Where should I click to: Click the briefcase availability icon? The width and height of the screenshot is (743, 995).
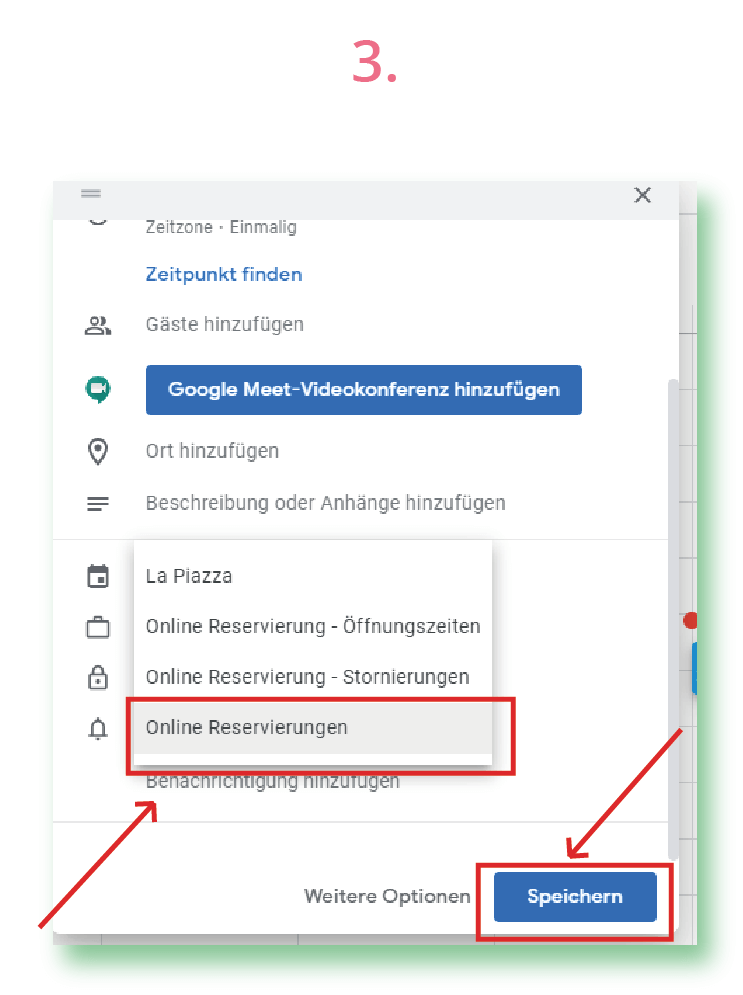click(97, 628)
